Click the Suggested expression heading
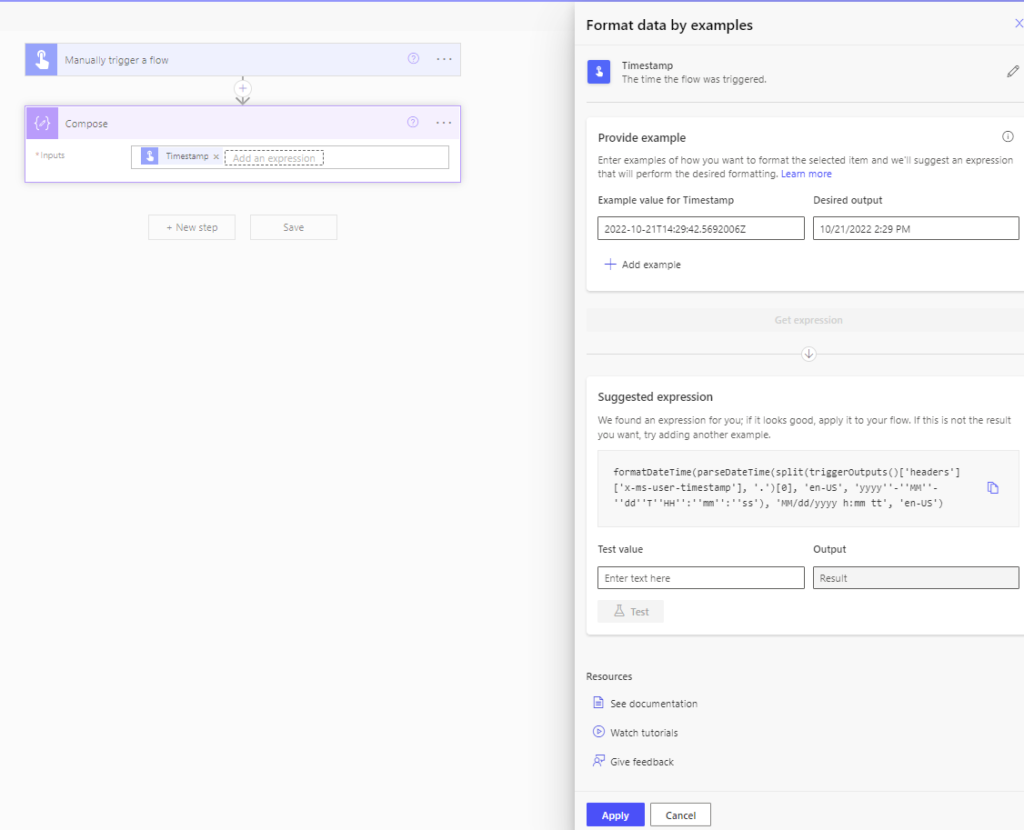Image resolution: width=1024 pixels, height=830 pixels. click(655, 397)
